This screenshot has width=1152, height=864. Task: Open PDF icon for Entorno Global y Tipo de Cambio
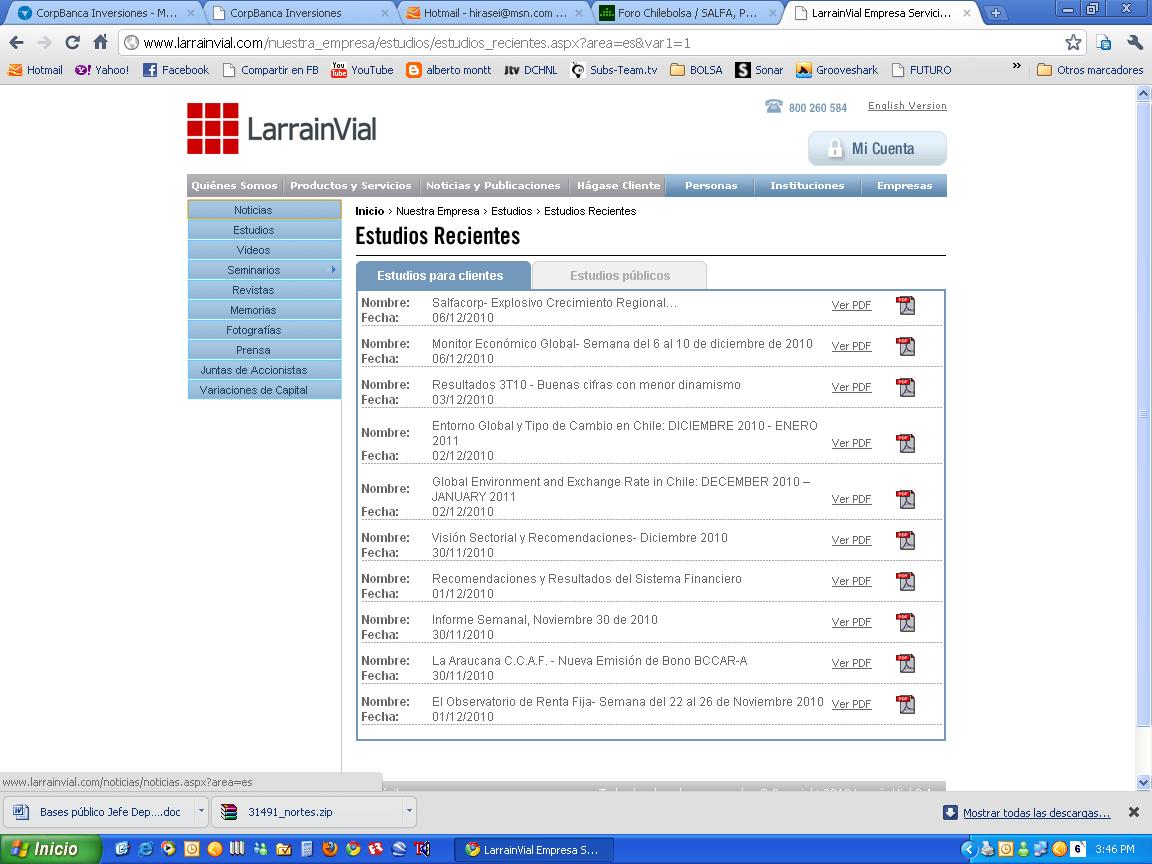click(906, 443)
